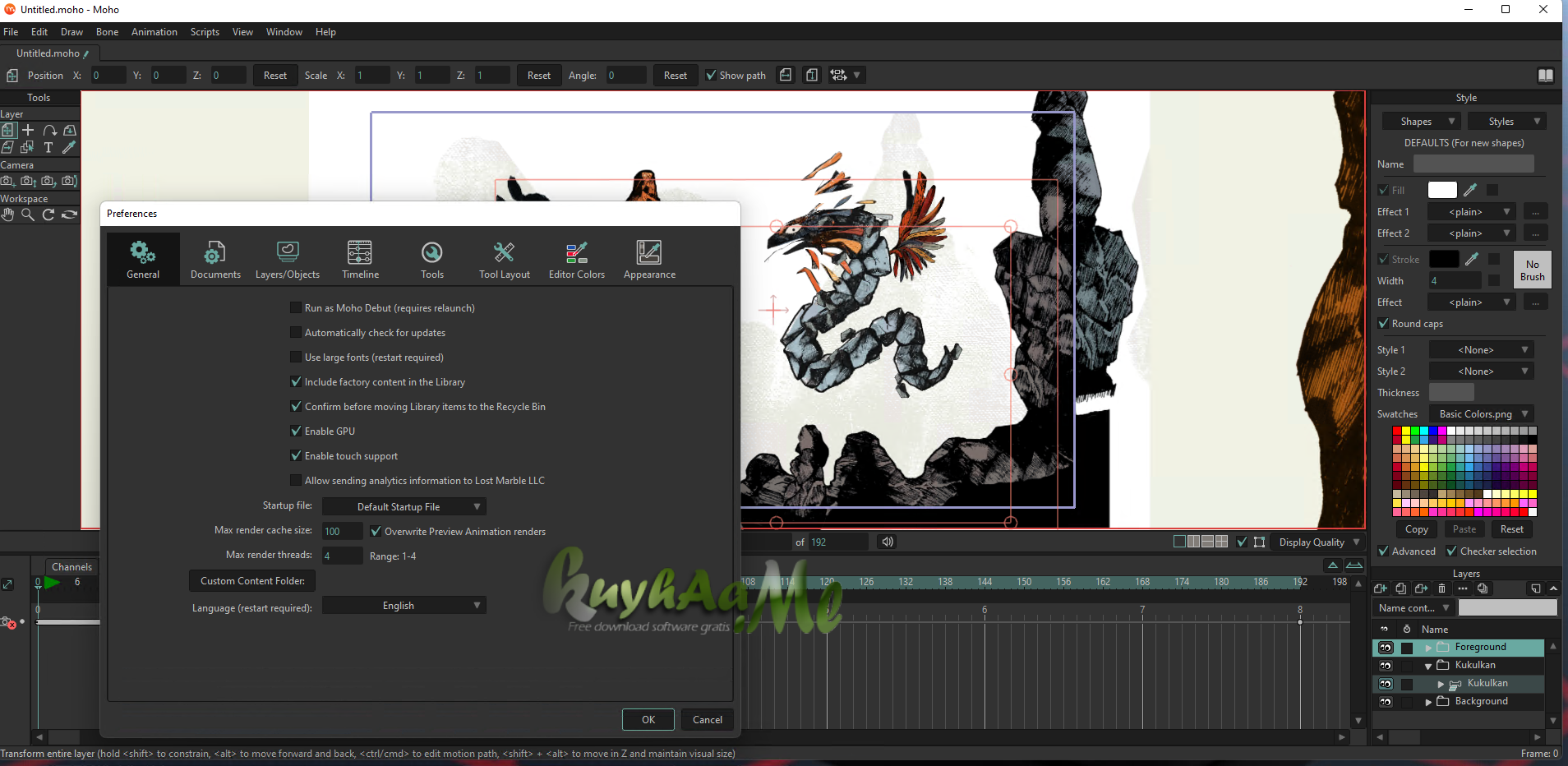Select the Set Origin crosshair tool
1568x766 pixels.
click(x=28, y=130)
